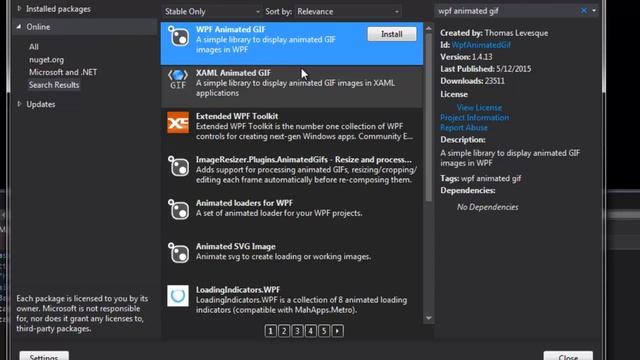Select the Animated SVG Image title
Image resolution: width=640 pixels, height=360 pixels.
[x=236, y=246]
